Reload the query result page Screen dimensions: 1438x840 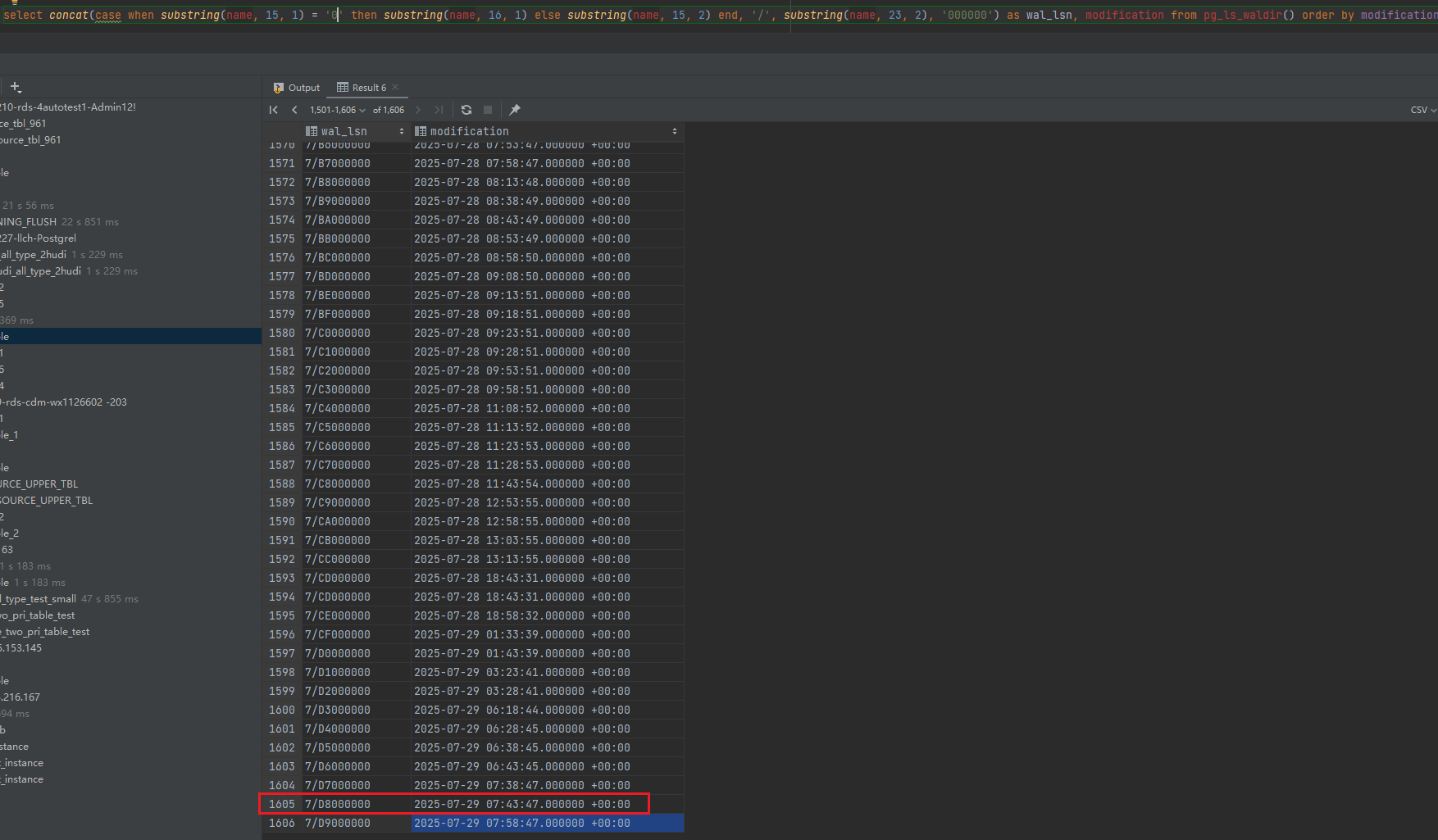point(466,110)
